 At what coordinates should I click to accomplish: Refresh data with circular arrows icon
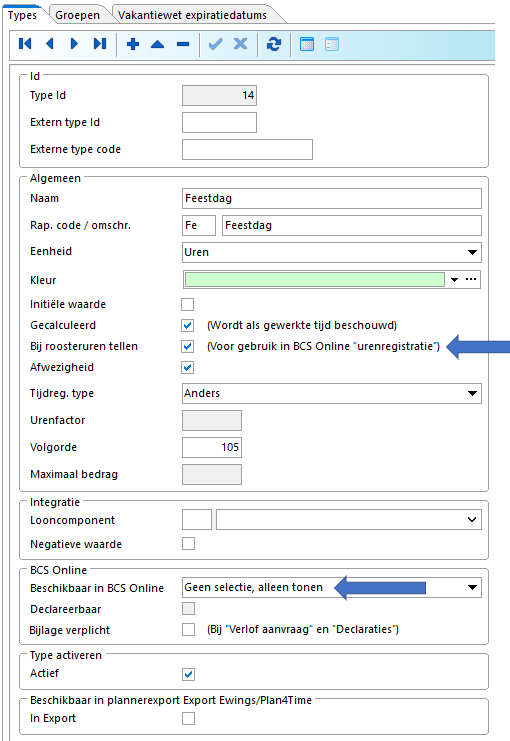click(x=274, y=44)
